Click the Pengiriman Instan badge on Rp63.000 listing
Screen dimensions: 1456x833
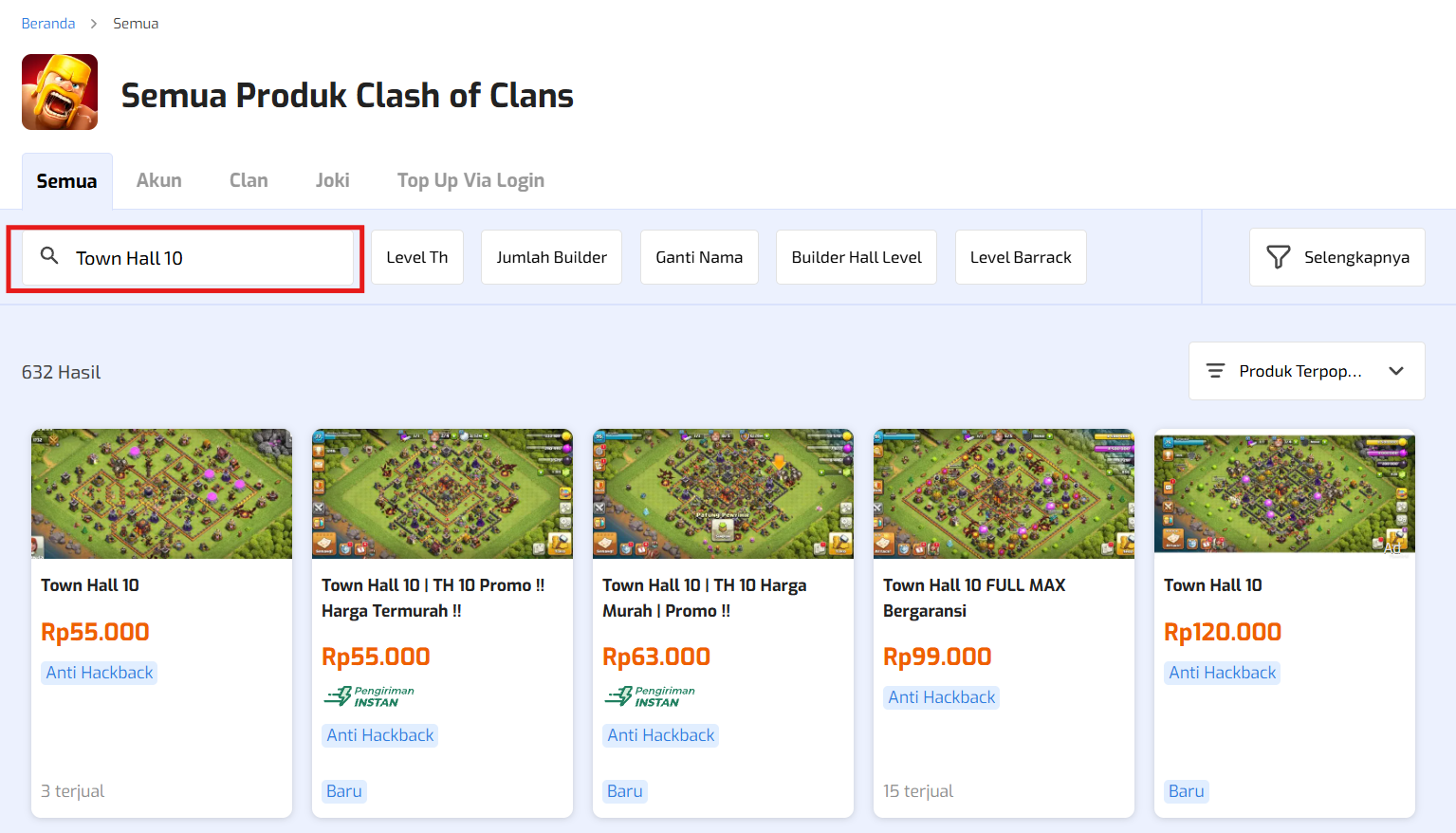[x=651, y=696]
